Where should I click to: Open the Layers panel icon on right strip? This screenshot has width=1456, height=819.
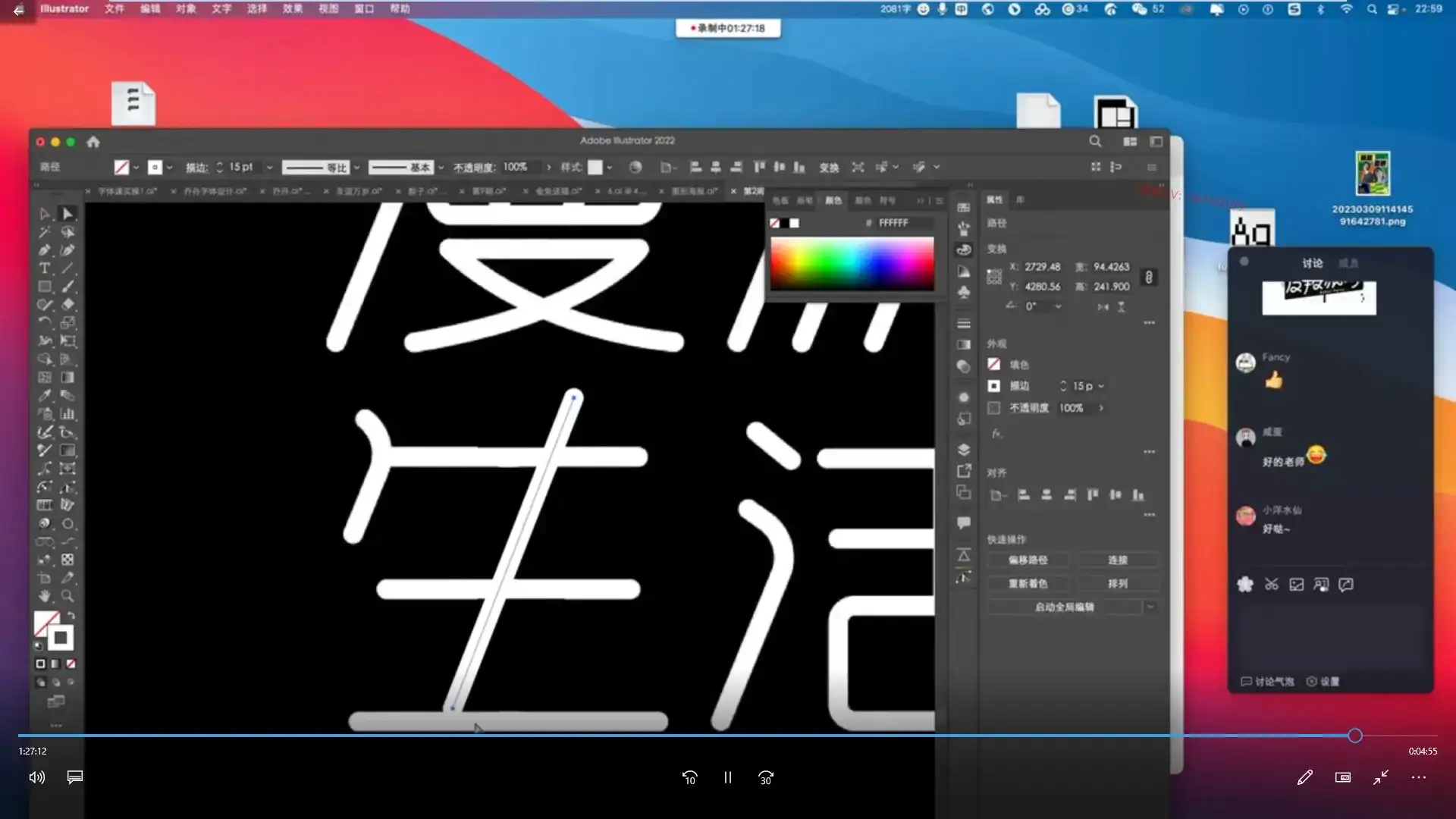964,449
